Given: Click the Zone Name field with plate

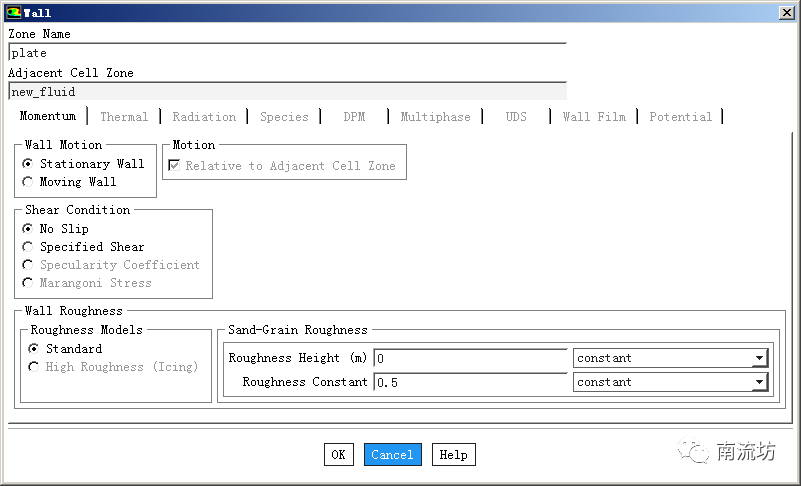Looking at the screenshot, I should [x=288, y=53].
